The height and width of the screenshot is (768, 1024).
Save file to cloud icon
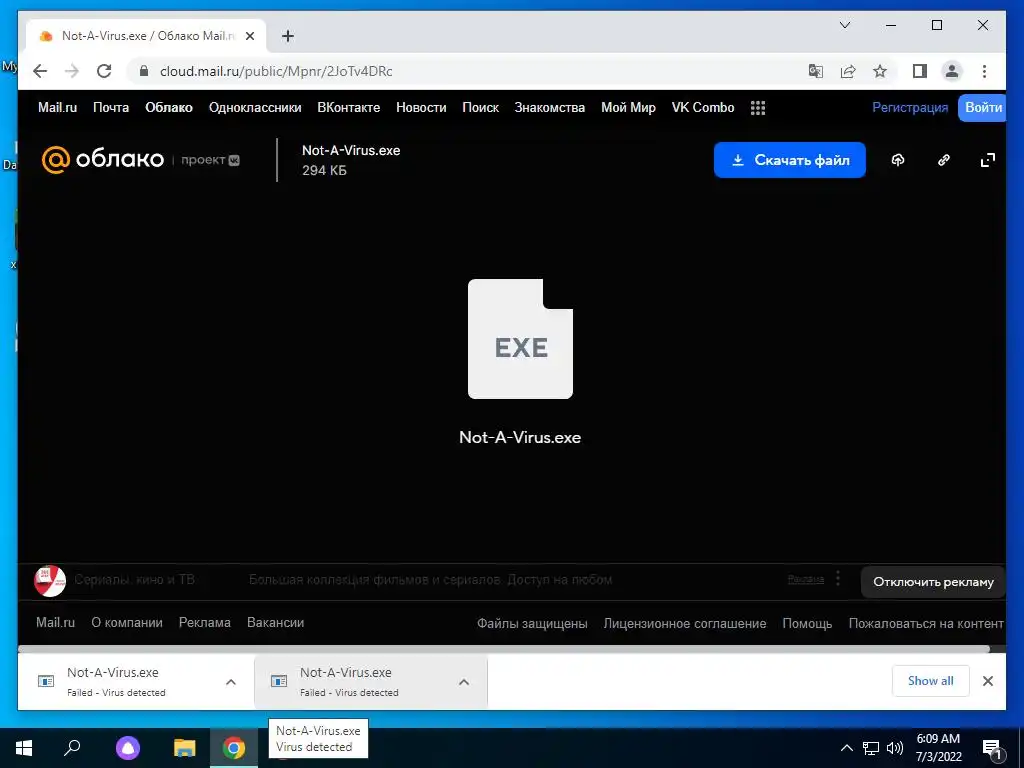(898, 160)
